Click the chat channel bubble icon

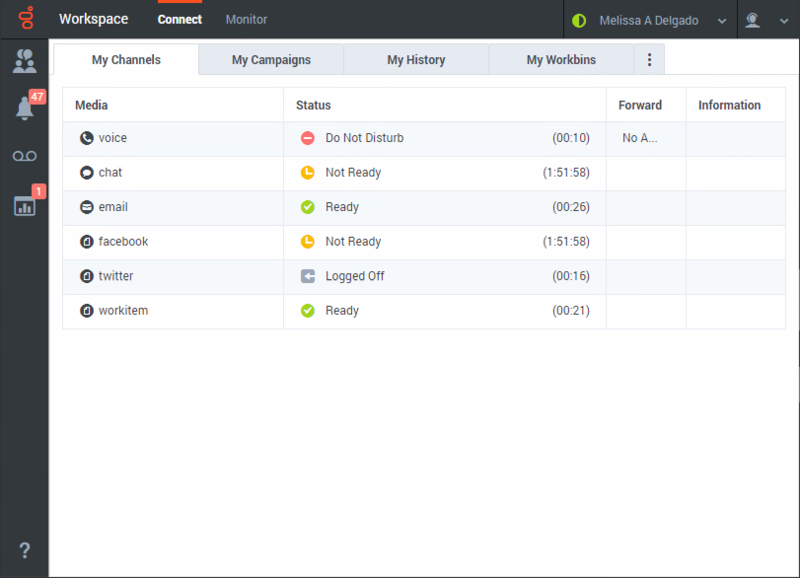pos(84,172)
